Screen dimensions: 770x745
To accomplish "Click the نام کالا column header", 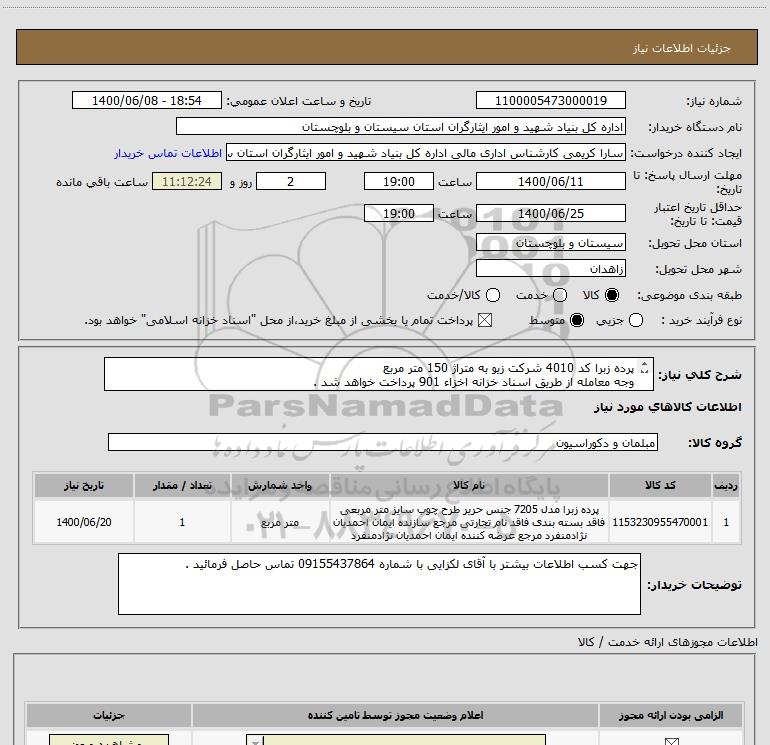I will (469, 485).
